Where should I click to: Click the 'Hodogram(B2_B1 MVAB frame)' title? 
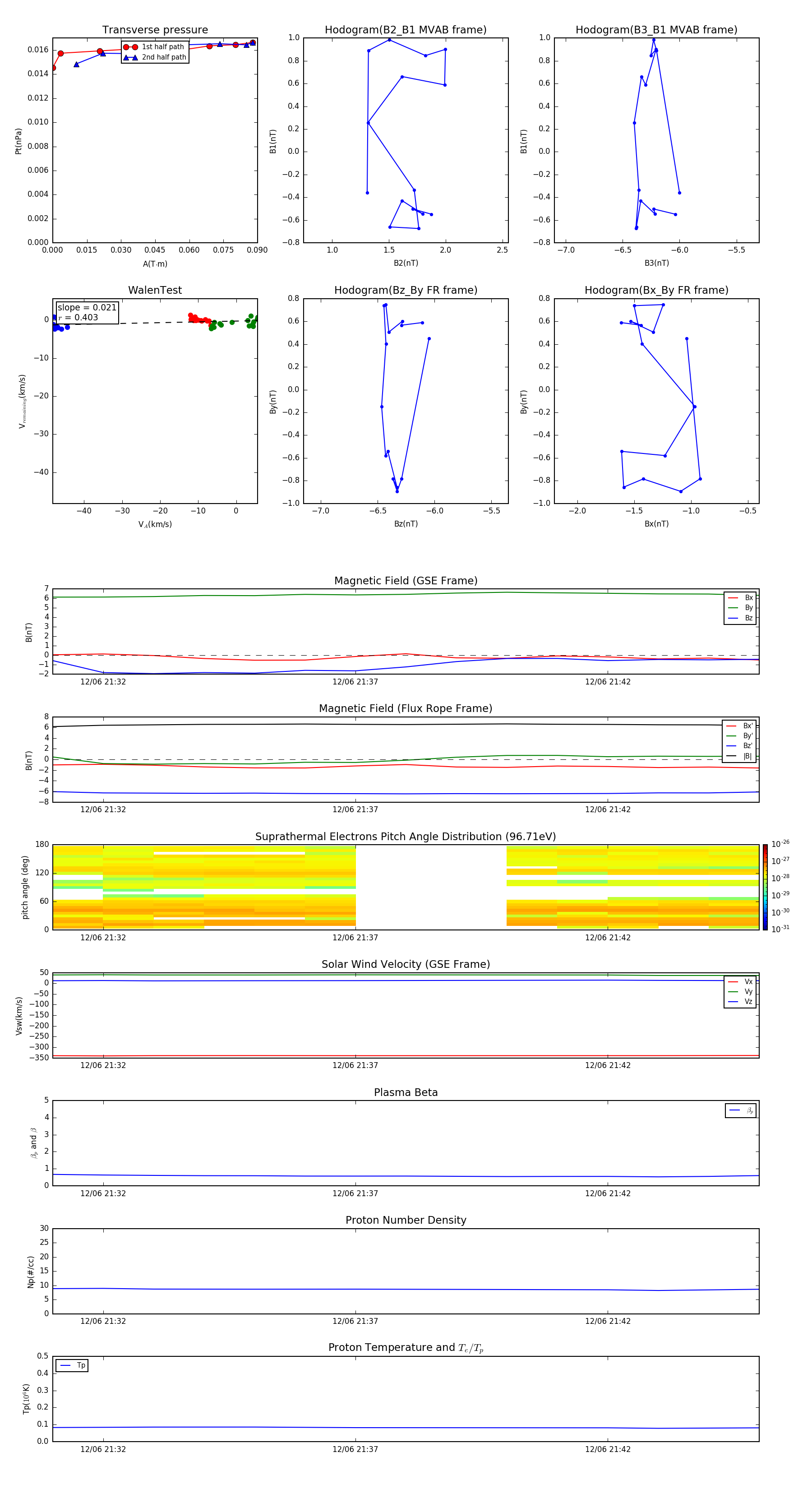[x=406, y=30]
